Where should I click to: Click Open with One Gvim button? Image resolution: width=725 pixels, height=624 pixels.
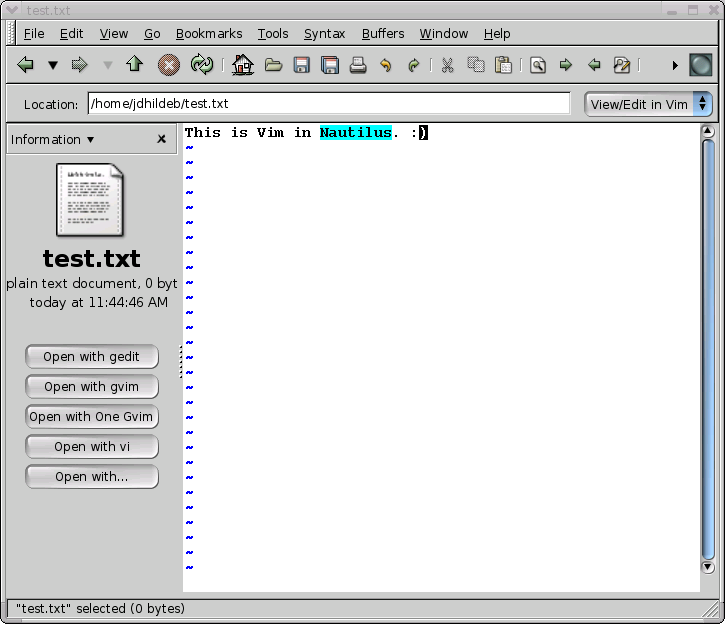point(92,417)
